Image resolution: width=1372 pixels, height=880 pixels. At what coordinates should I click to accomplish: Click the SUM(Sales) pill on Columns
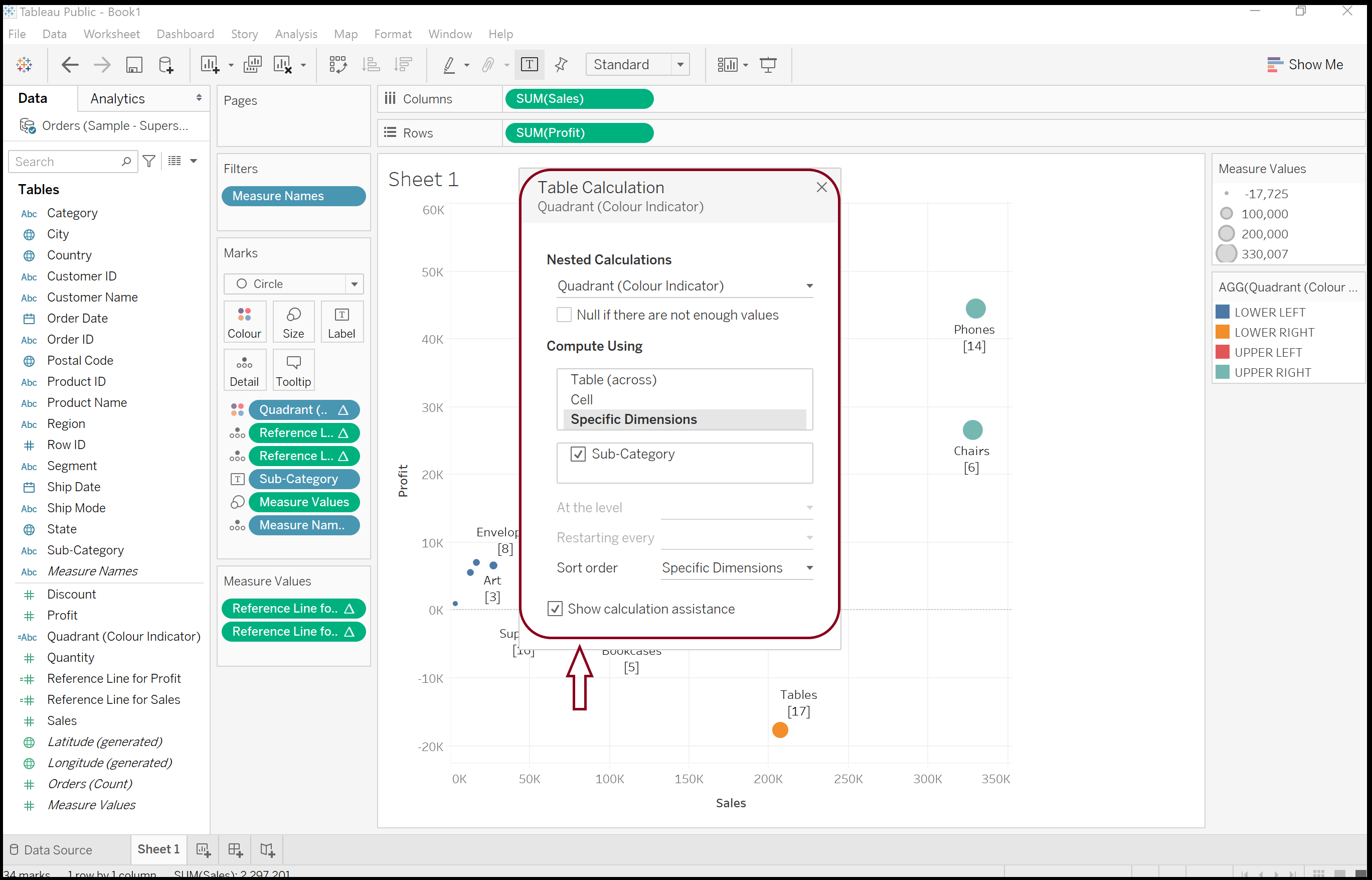579,99
